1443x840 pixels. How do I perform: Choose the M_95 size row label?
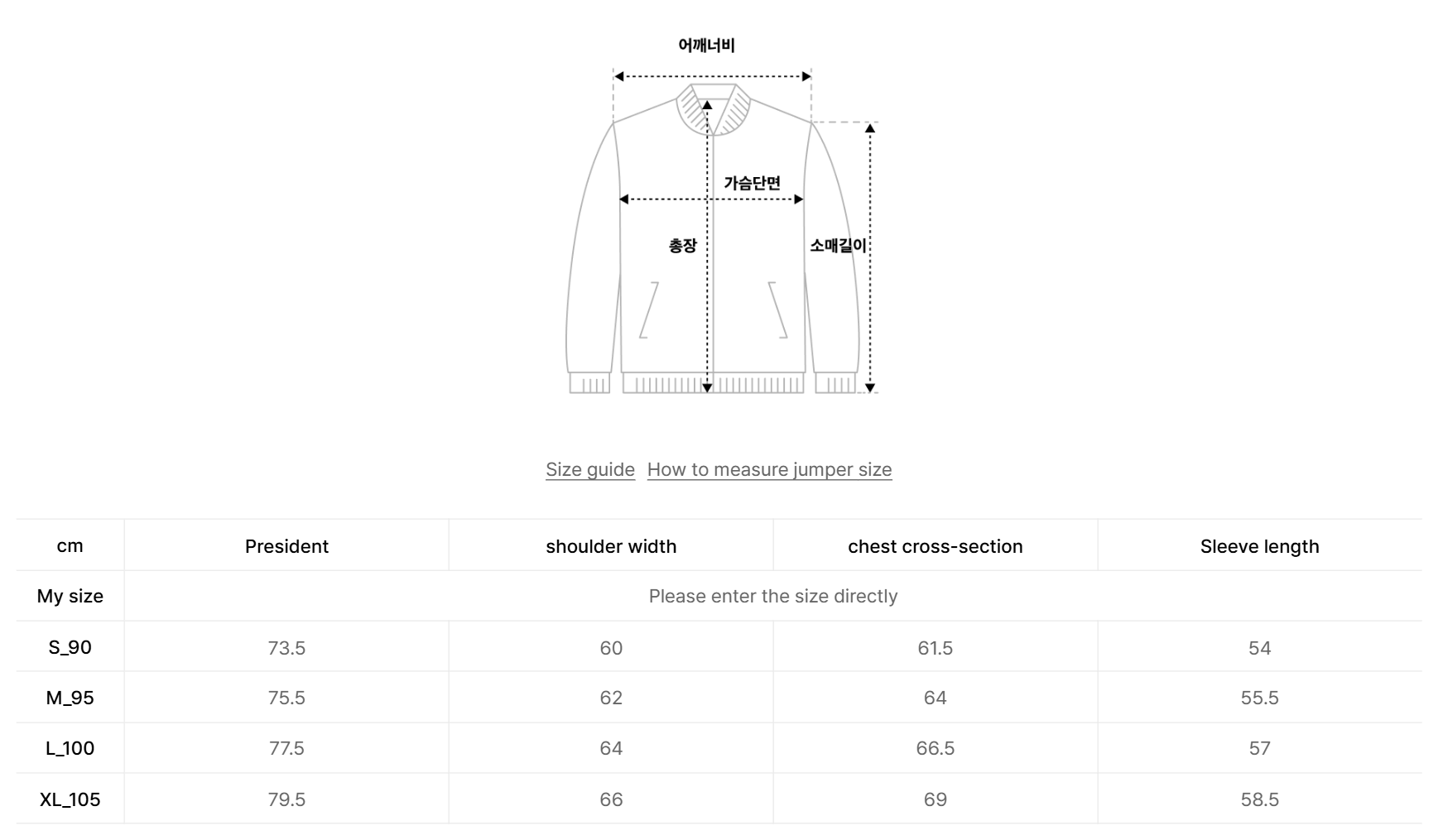click(70, 698)
